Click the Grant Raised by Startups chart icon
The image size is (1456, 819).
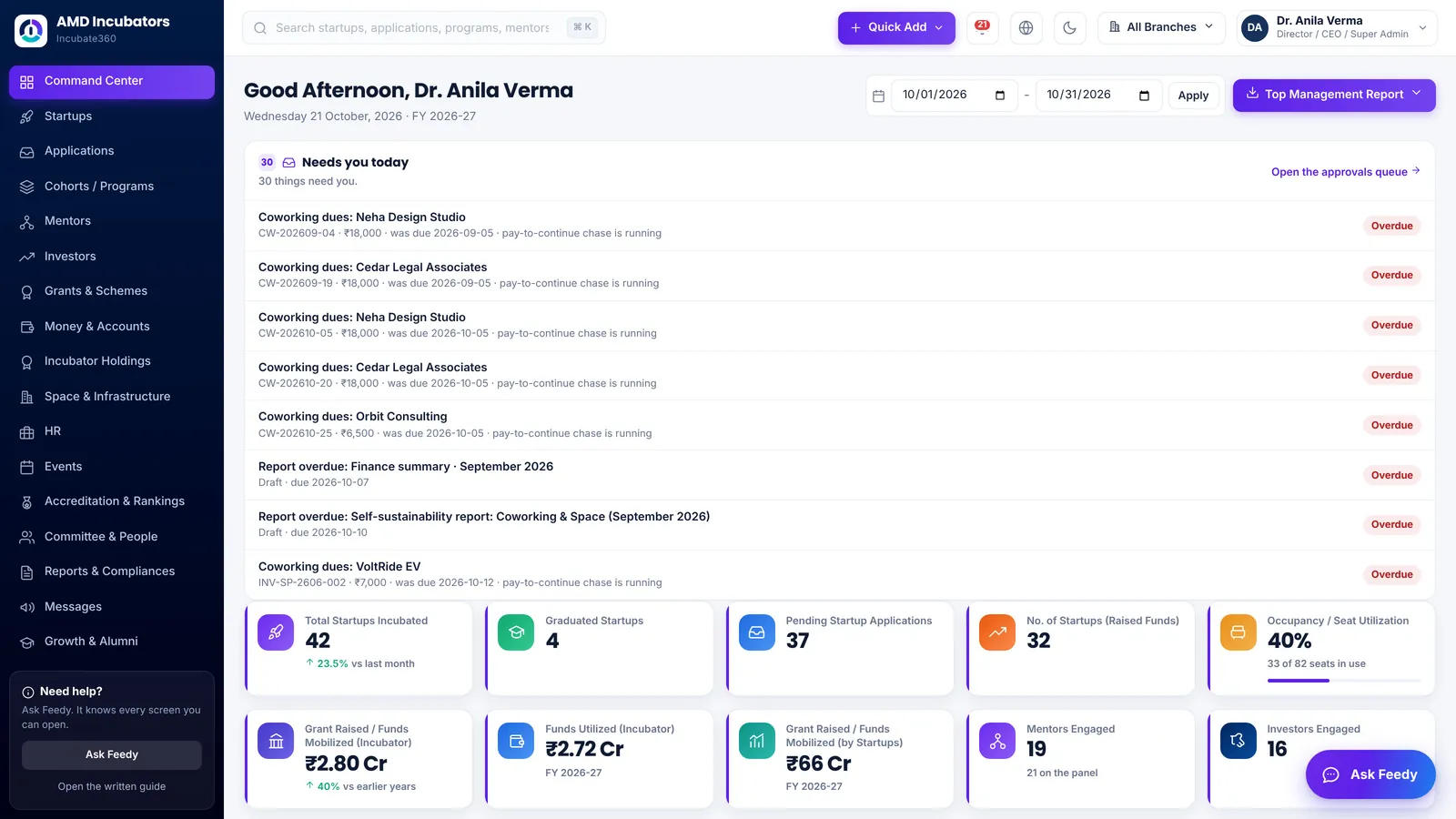[x=757, y=741]
